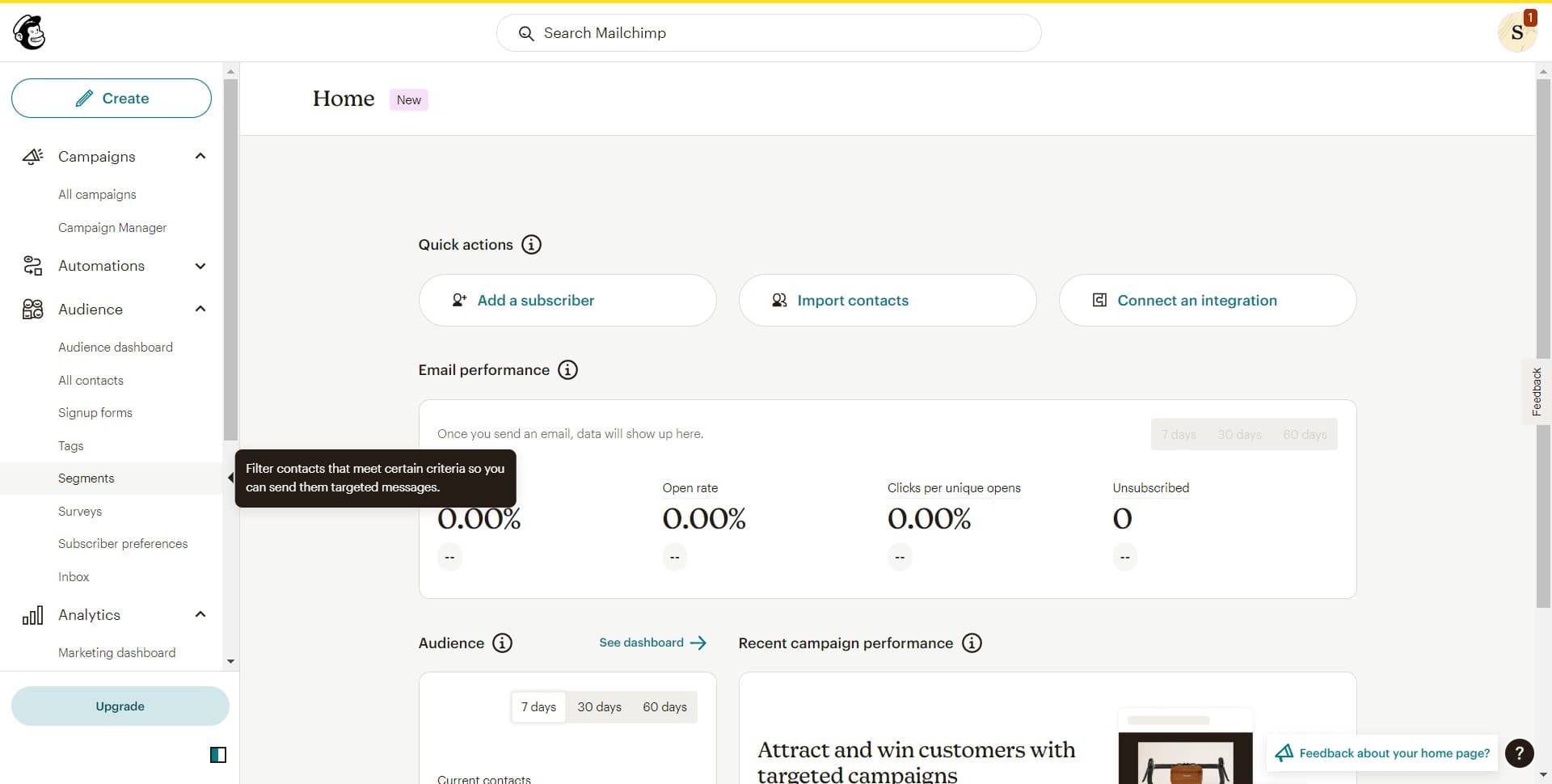
Task: Open Segments in the sidebar
Action: (x=86, y=478)
